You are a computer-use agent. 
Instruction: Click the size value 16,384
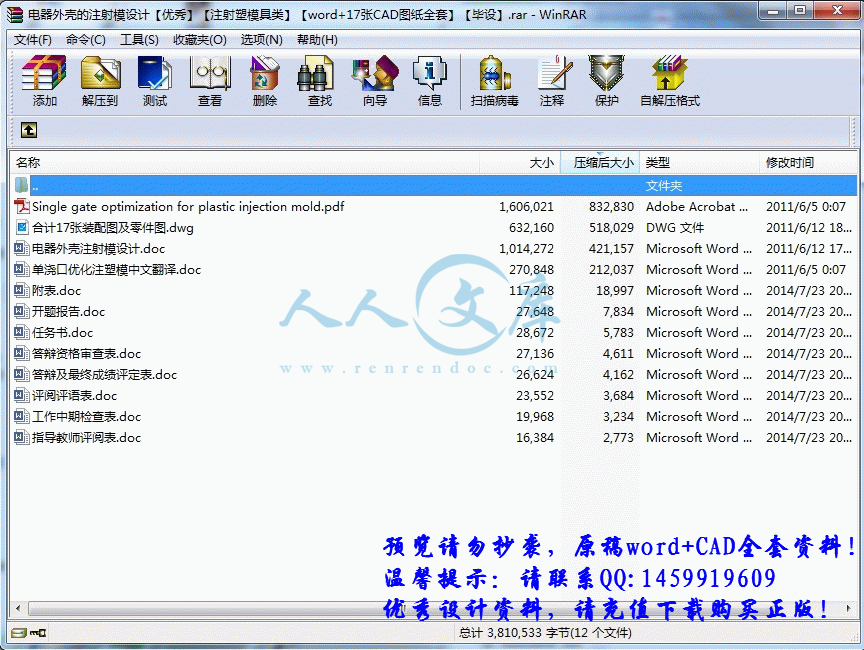click(534, 437)
